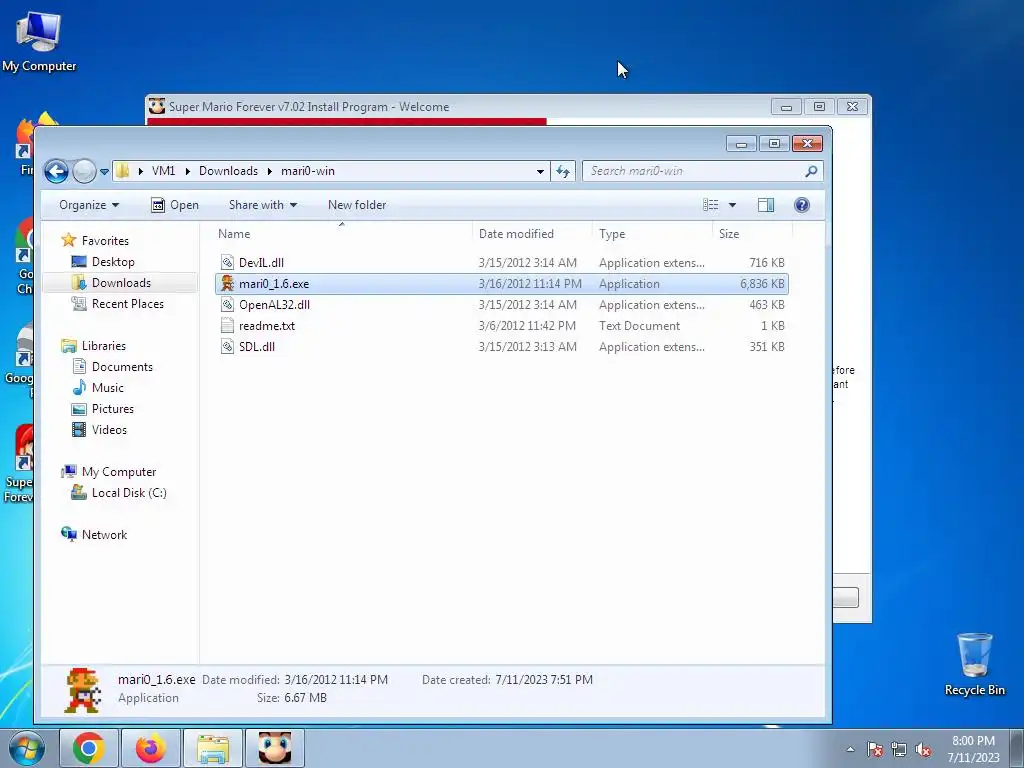Click Open on the Explorer toolbar
This screenshot has height=768, width=1024.
point(175,205)
